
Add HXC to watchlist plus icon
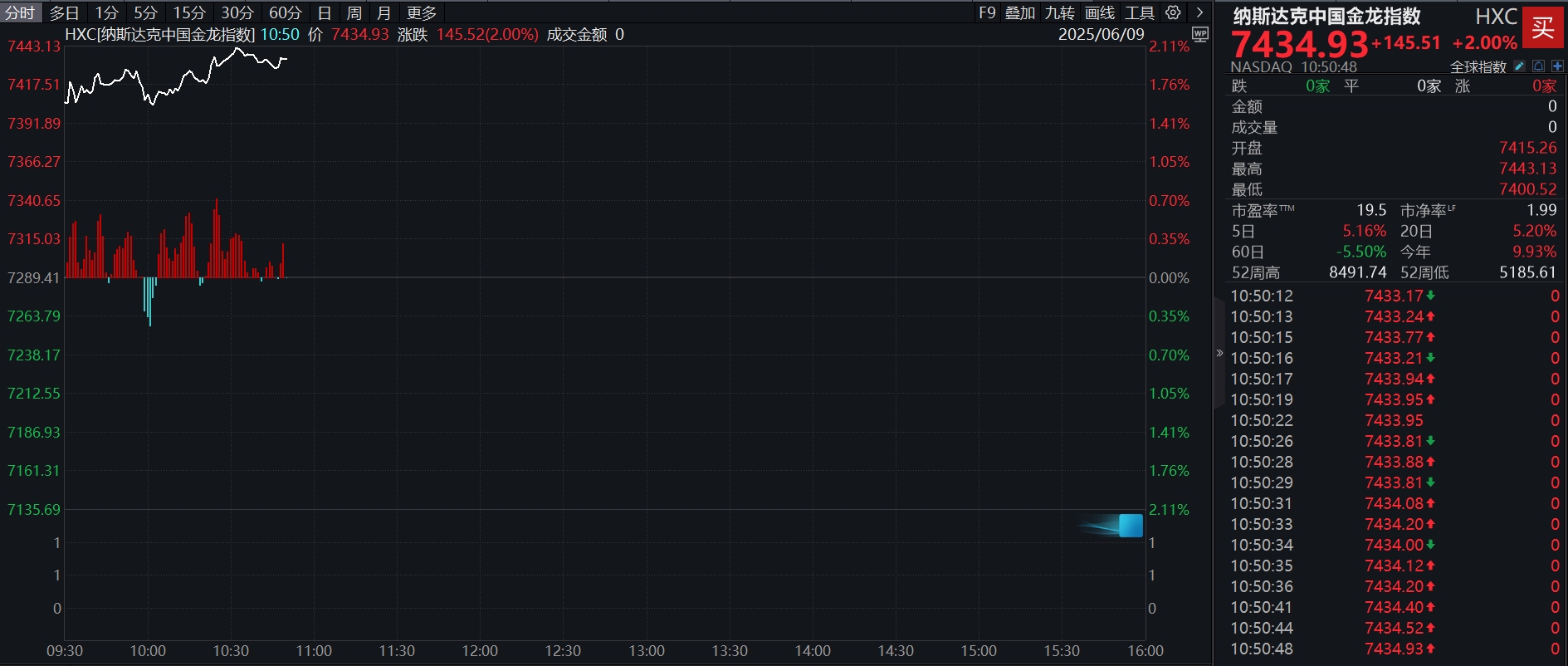coord(1557,66)
